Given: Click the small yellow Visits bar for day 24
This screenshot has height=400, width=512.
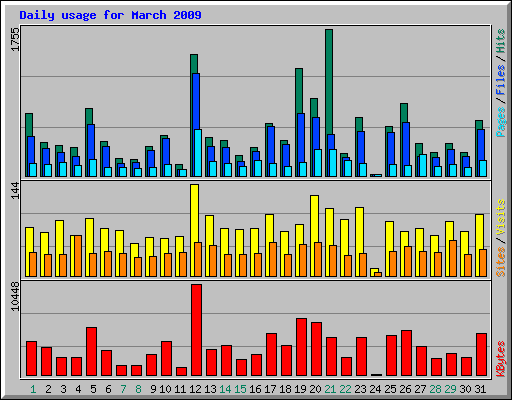Looking at the screenshot, I should tap(374, 271).
